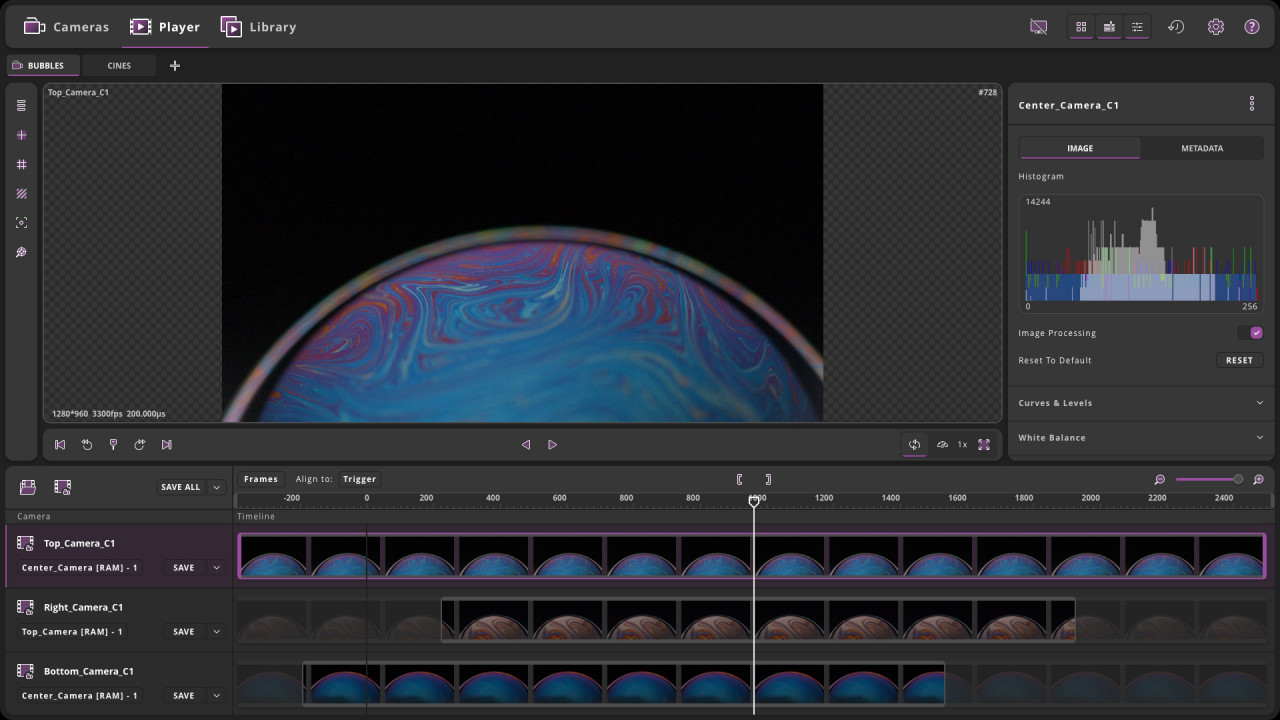
Task: Click the help question mark icon
Action: pos(1251,27)
